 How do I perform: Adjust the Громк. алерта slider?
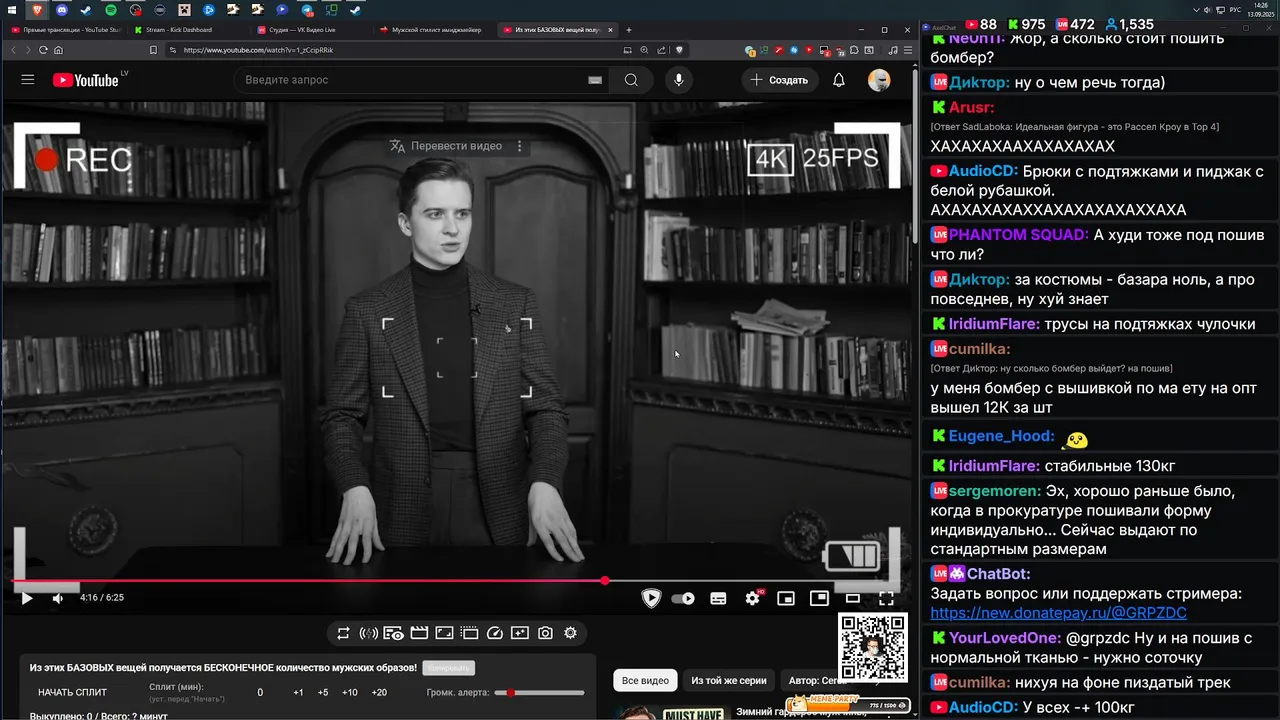pos(541,692)
